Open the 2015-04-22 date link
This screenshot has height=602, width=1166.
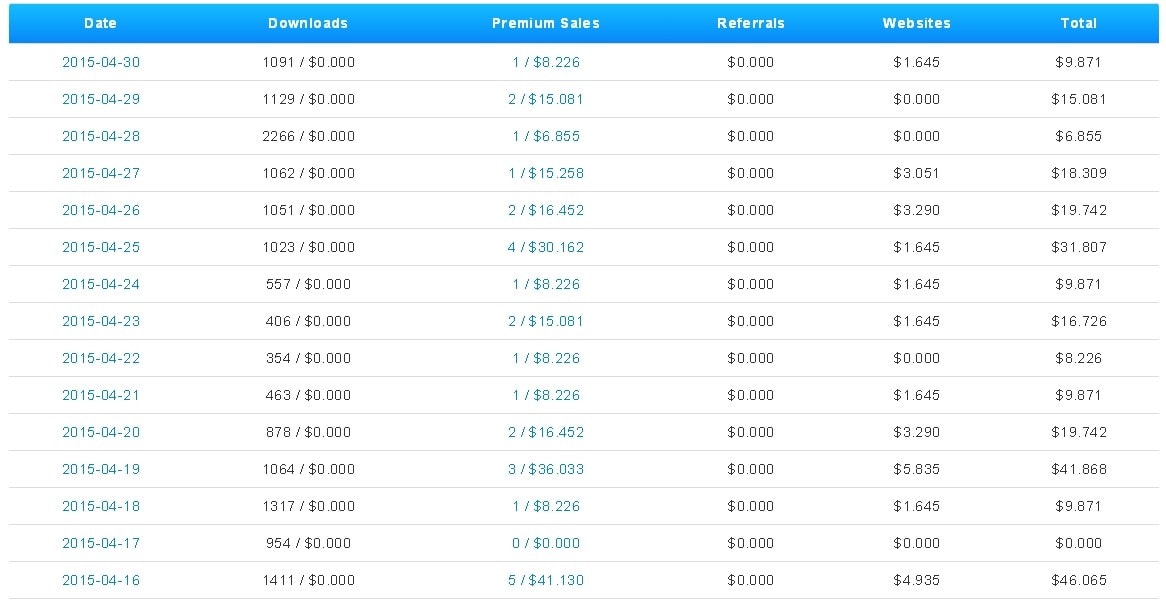pos(101,358)
